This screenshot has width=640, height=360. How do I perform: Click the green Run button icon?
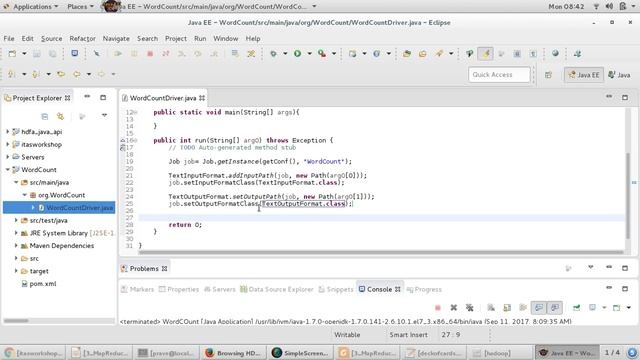point(298,53)
